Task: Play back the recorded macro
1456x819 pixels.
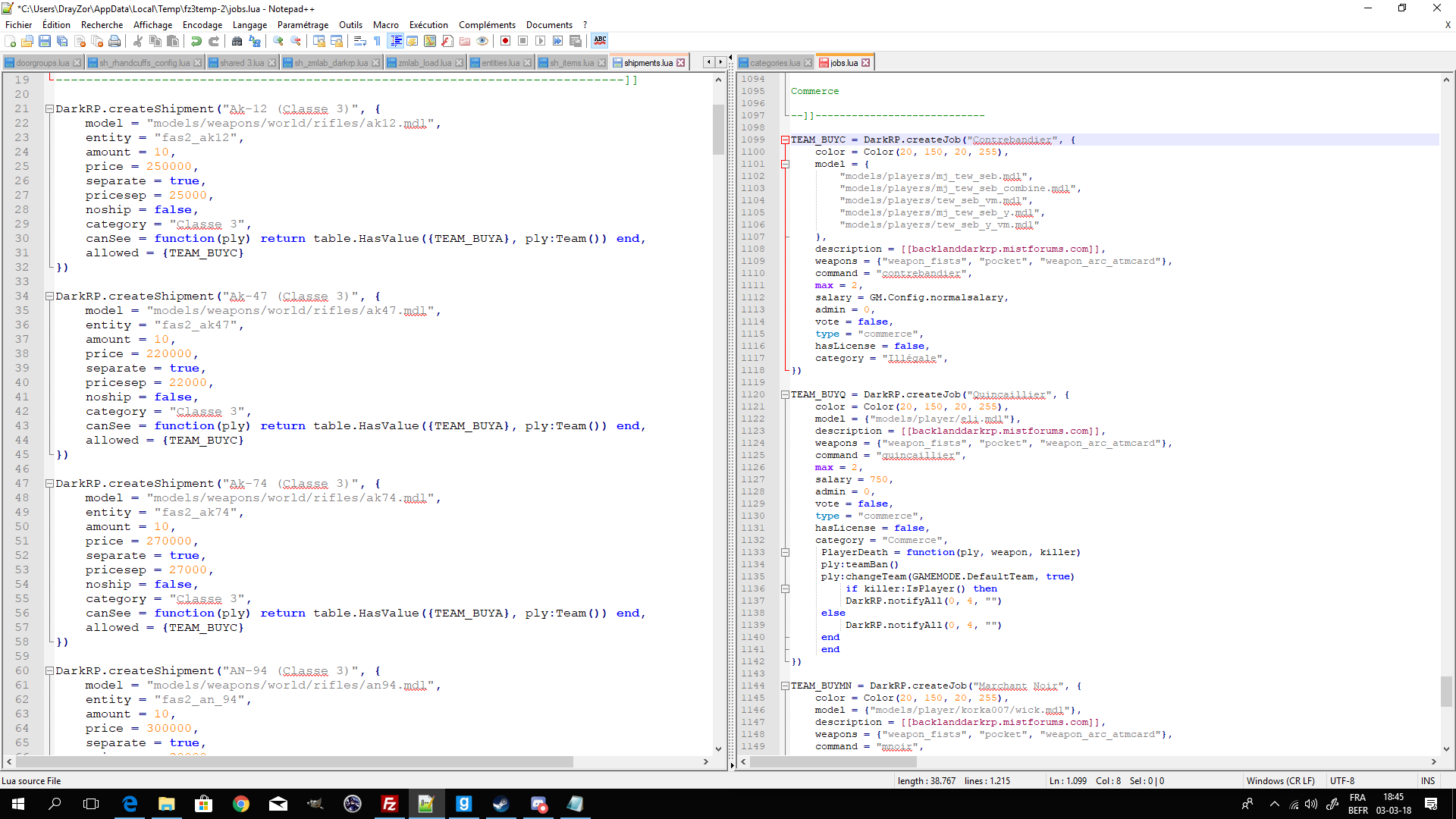Action: pos(541,41)
